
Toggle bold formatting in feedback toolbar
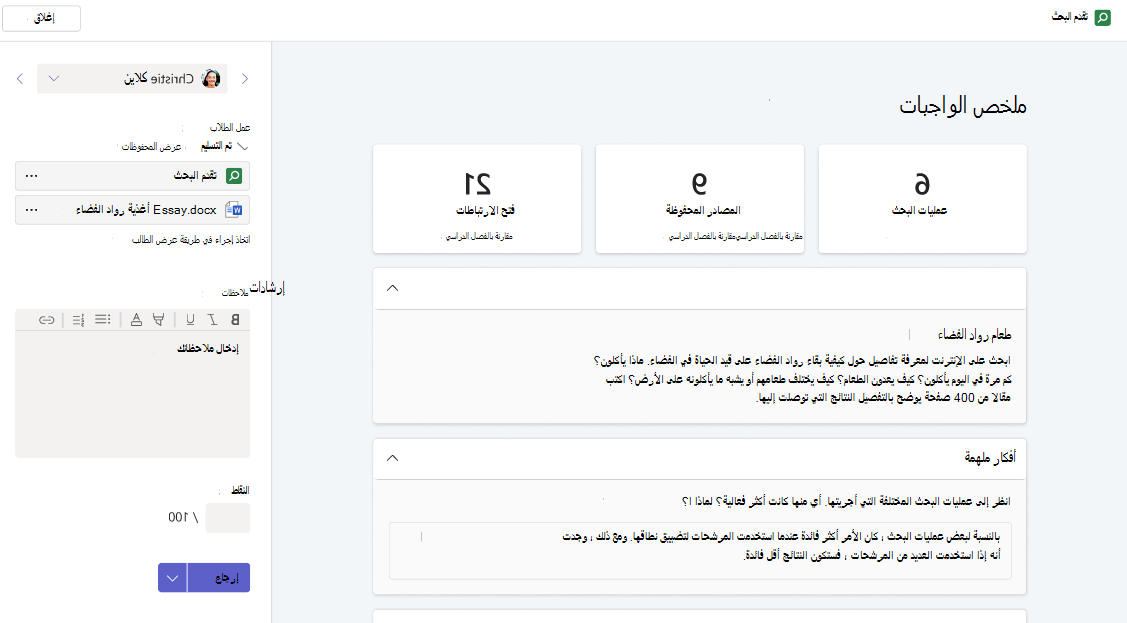click(x=235, y=320)
